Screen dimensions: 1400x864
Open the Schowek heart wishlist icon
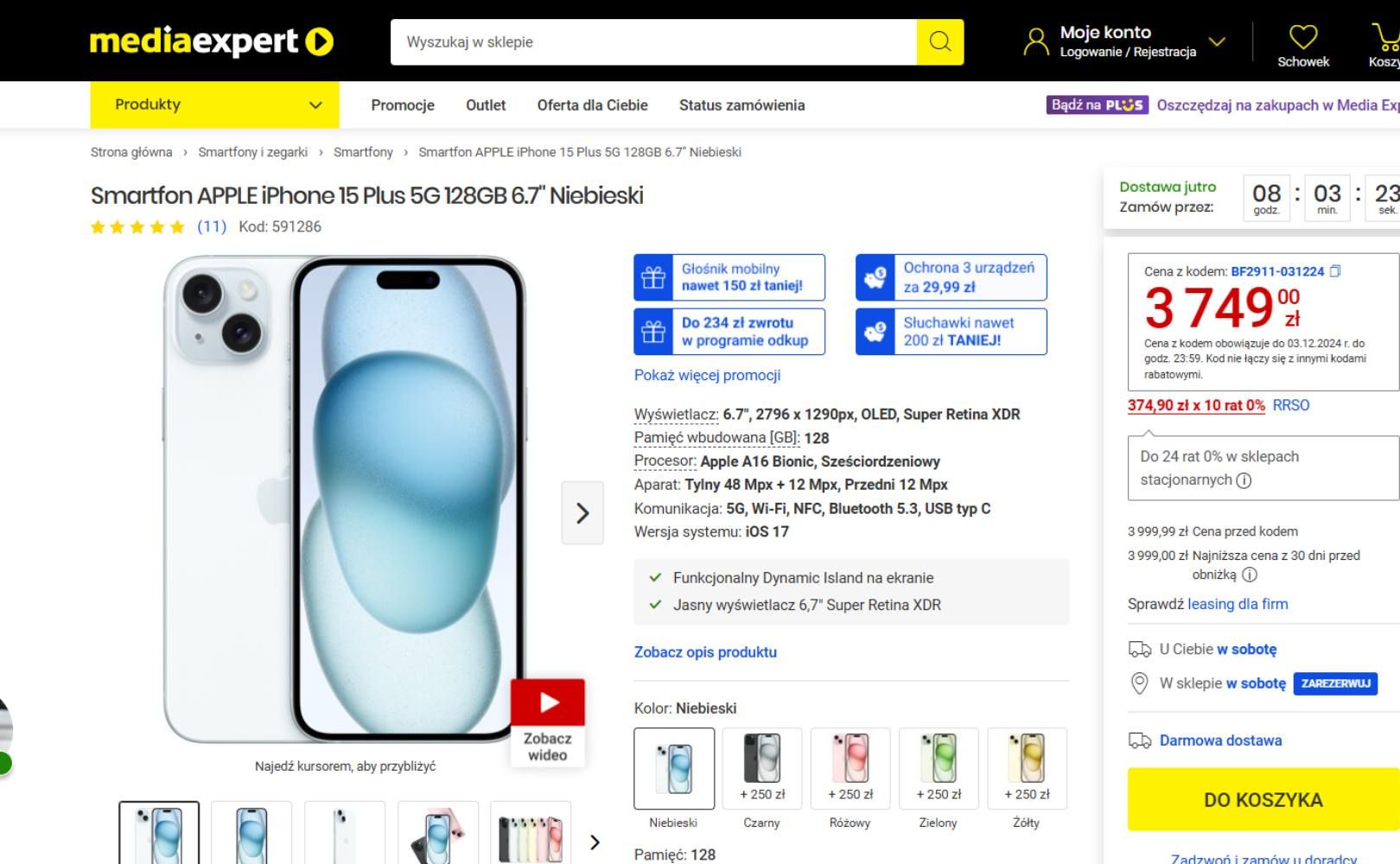pyautogui.click(x=1303, y=36)
